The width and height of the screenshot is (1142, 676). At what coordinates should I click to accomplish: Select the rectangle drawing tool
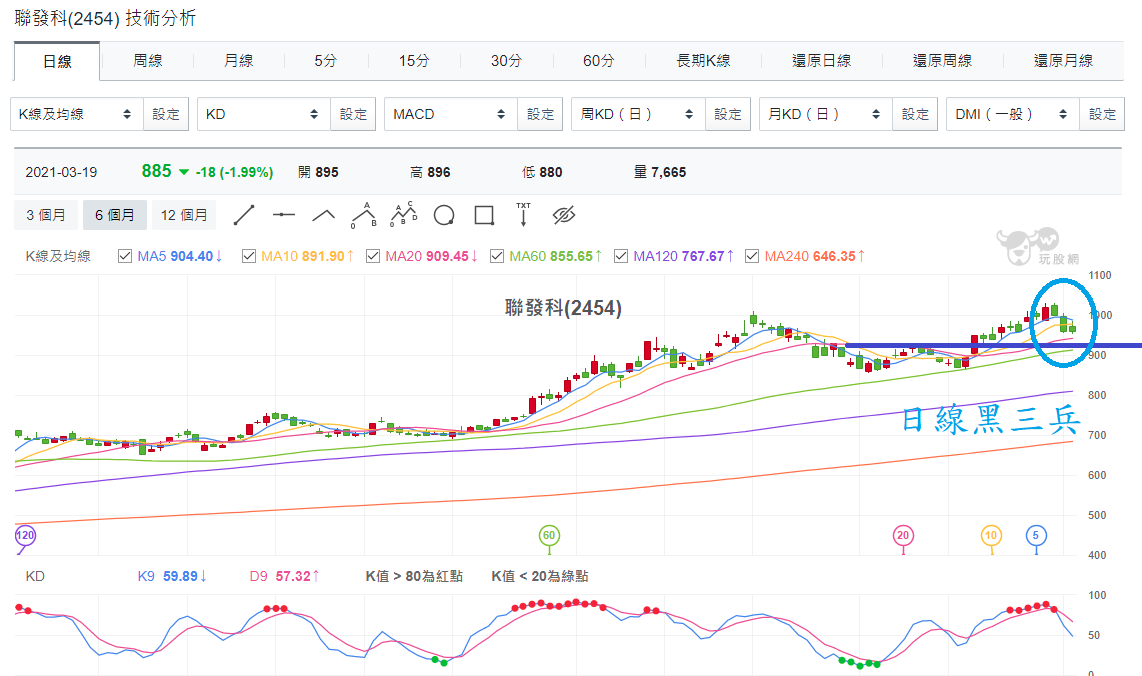[484, 215]
